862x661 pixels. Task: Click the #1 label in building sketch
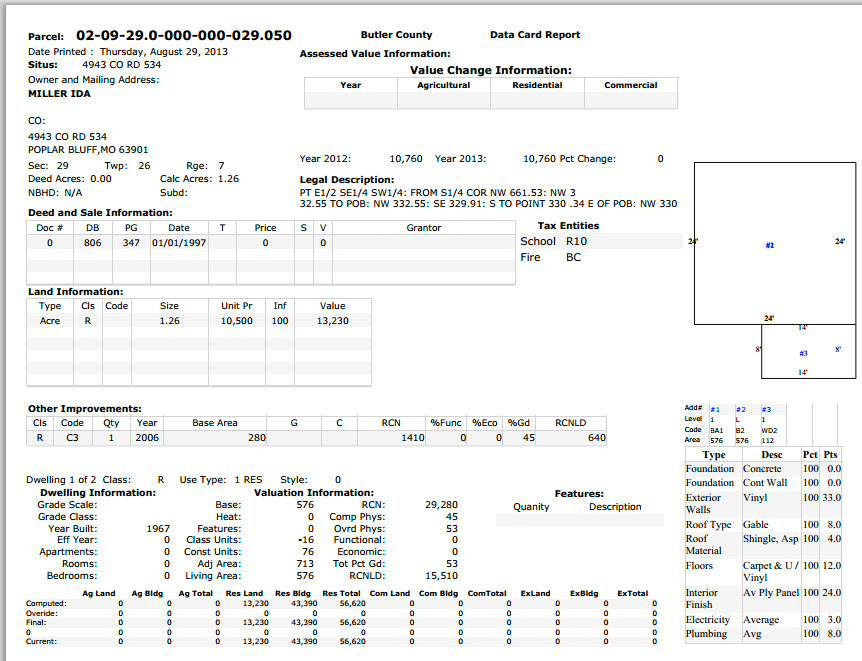click(769, 245)
